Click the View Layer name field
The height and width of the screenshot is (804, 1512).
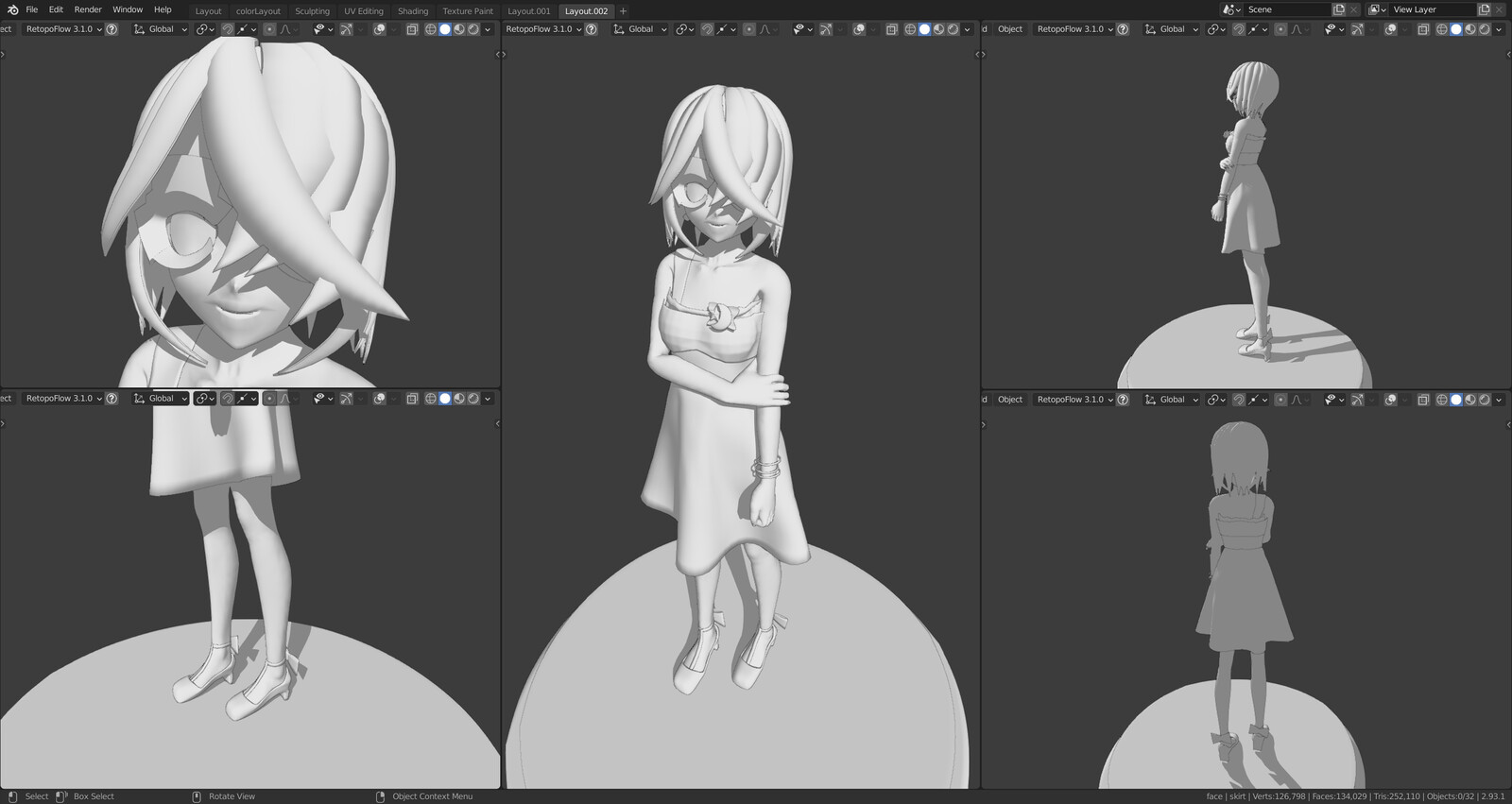1433,9
